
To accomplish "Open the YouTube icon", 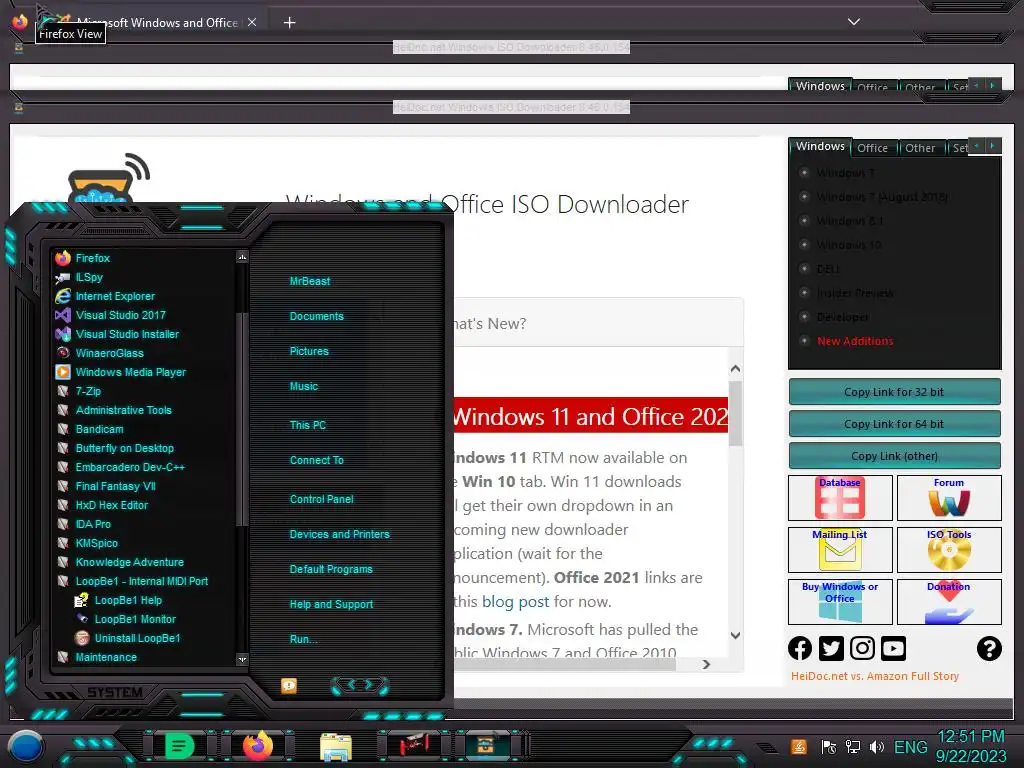I will (x=893, y=648).
